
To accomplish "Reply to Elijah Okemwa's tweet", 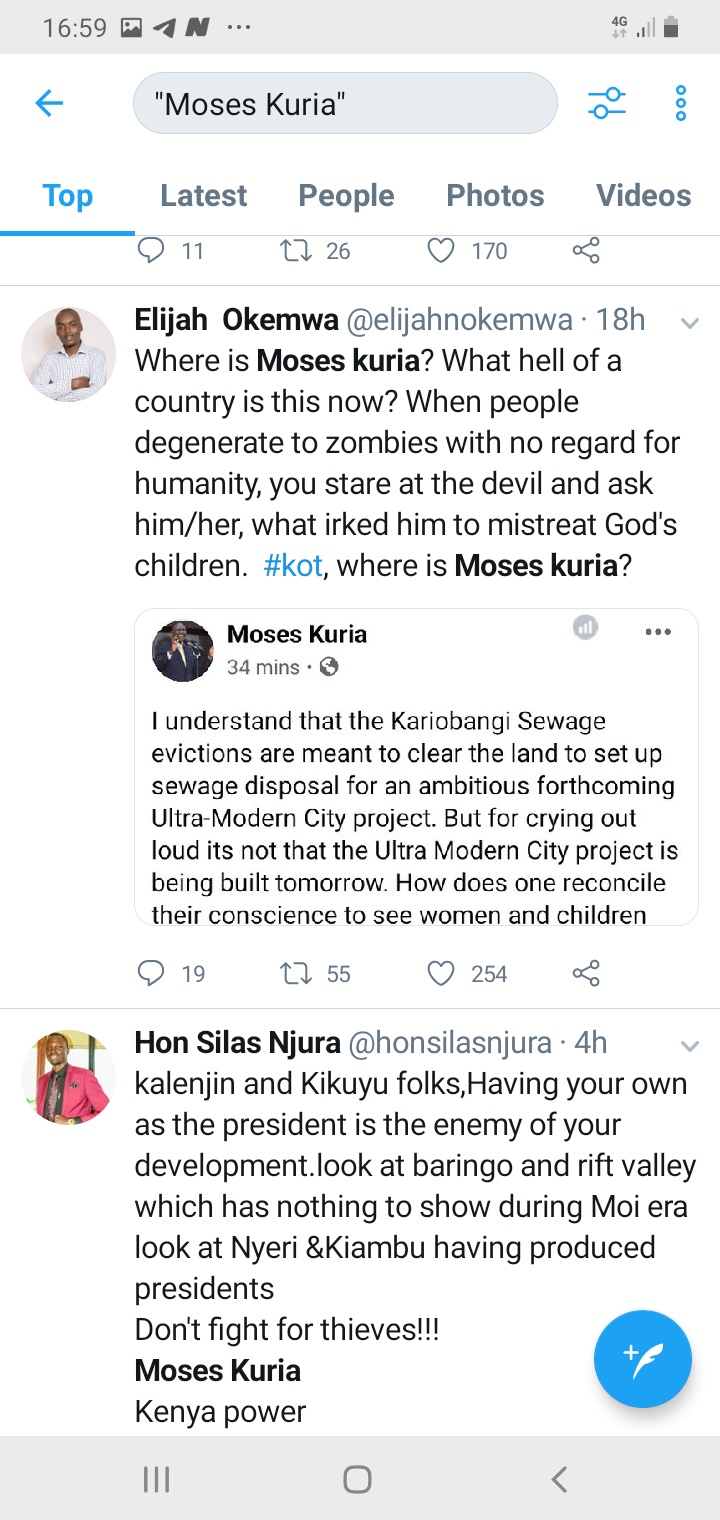I will click(x=150, y=973).
